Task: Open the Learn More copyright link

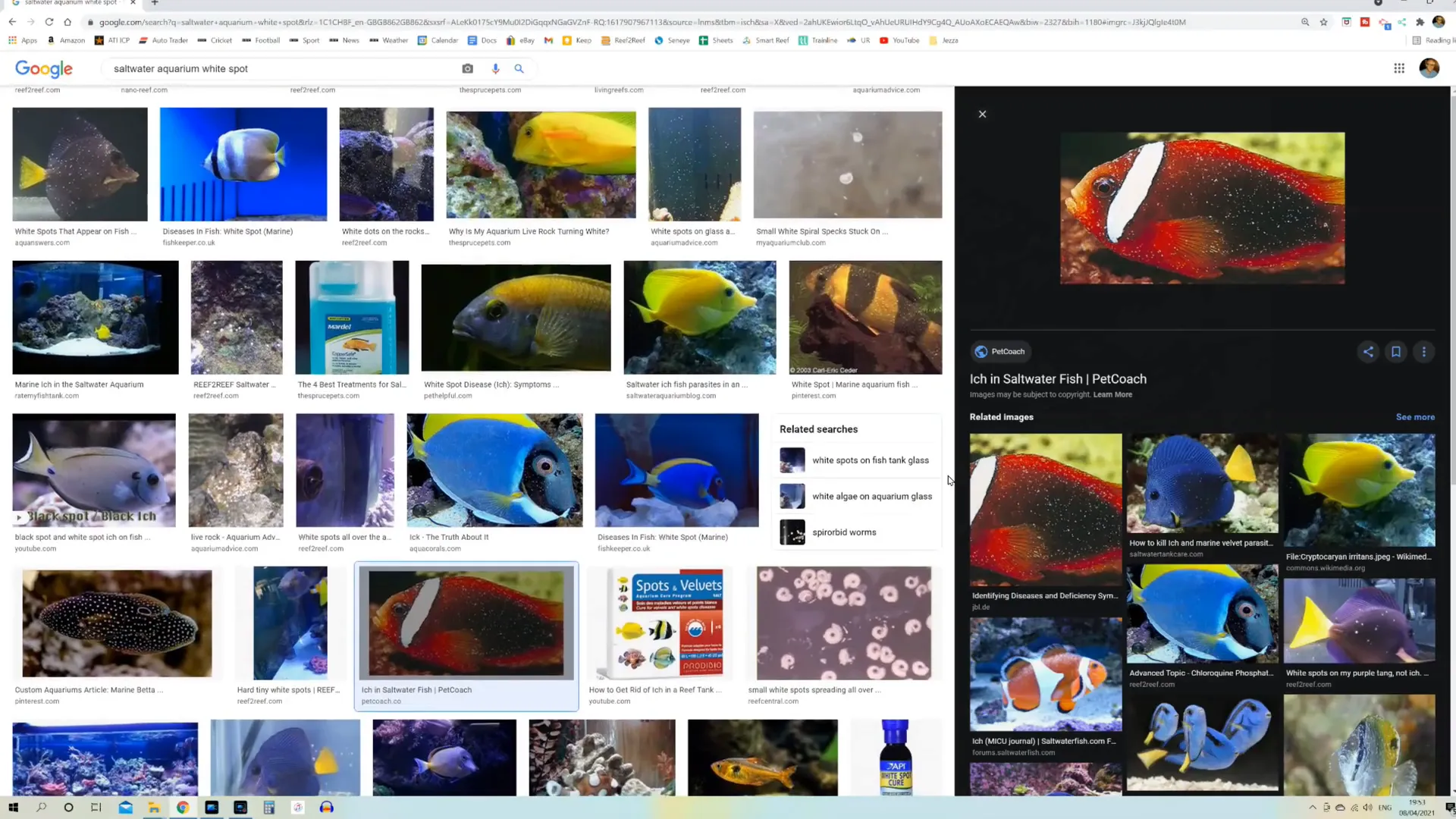Action: 1112,395
